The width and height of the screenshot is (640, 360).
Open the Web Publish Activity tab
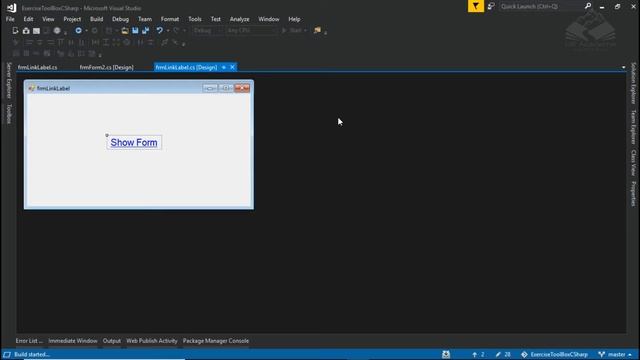click(152, 341)
